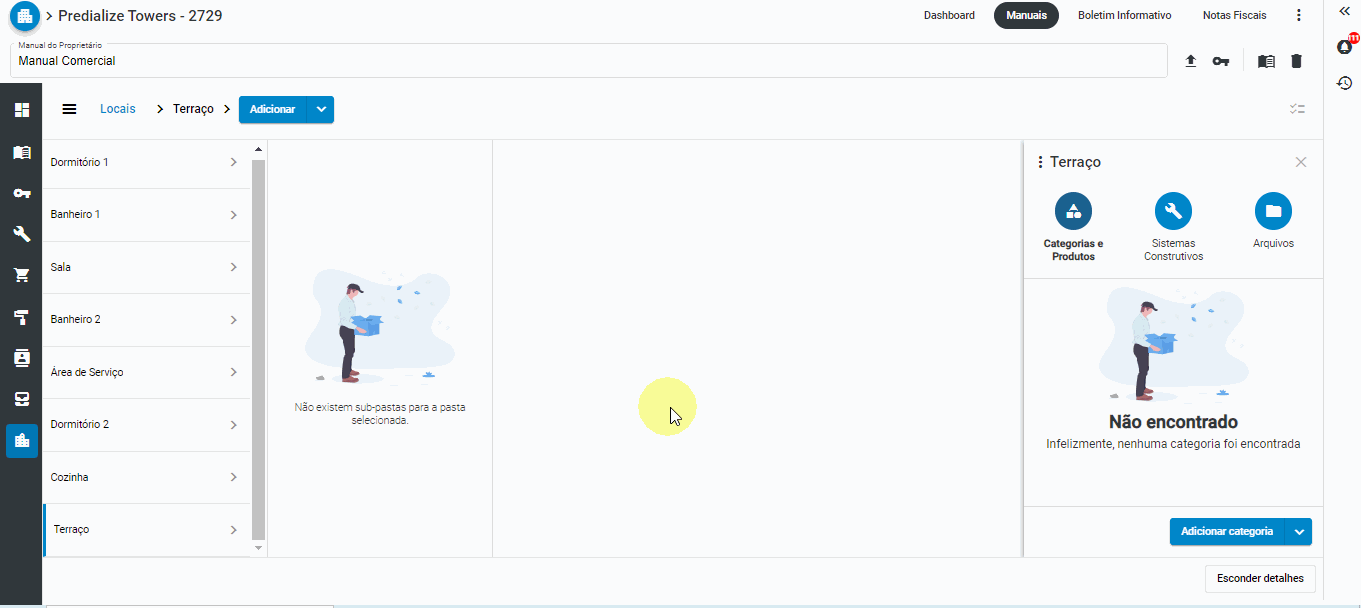Expand Adicionar categoria dropdown arrow

(x=1299, y=532)
